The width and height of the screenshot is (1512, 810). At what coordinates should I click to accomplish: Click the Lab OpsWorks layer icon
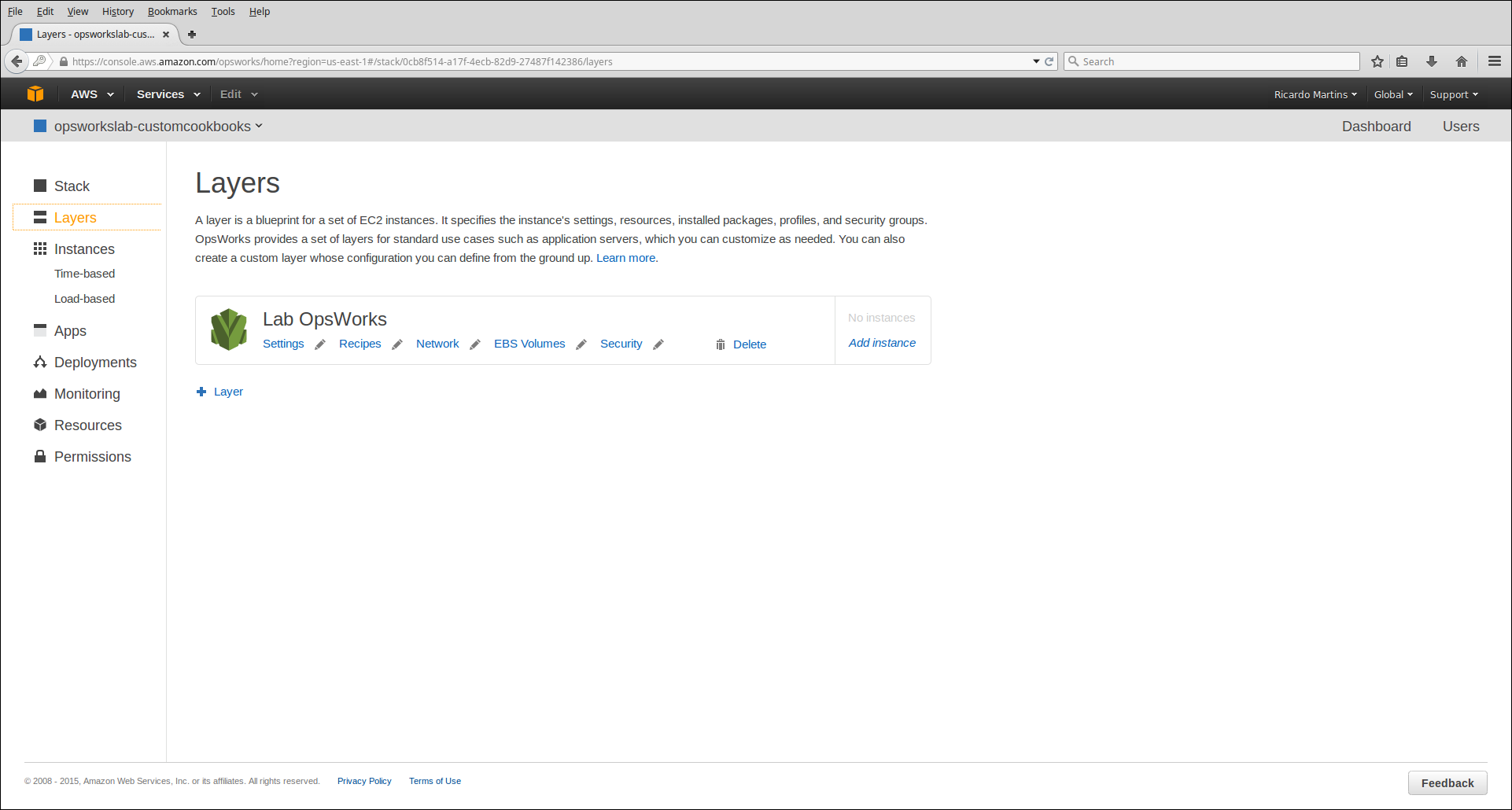pyautogui.click(x=229, y=330)
